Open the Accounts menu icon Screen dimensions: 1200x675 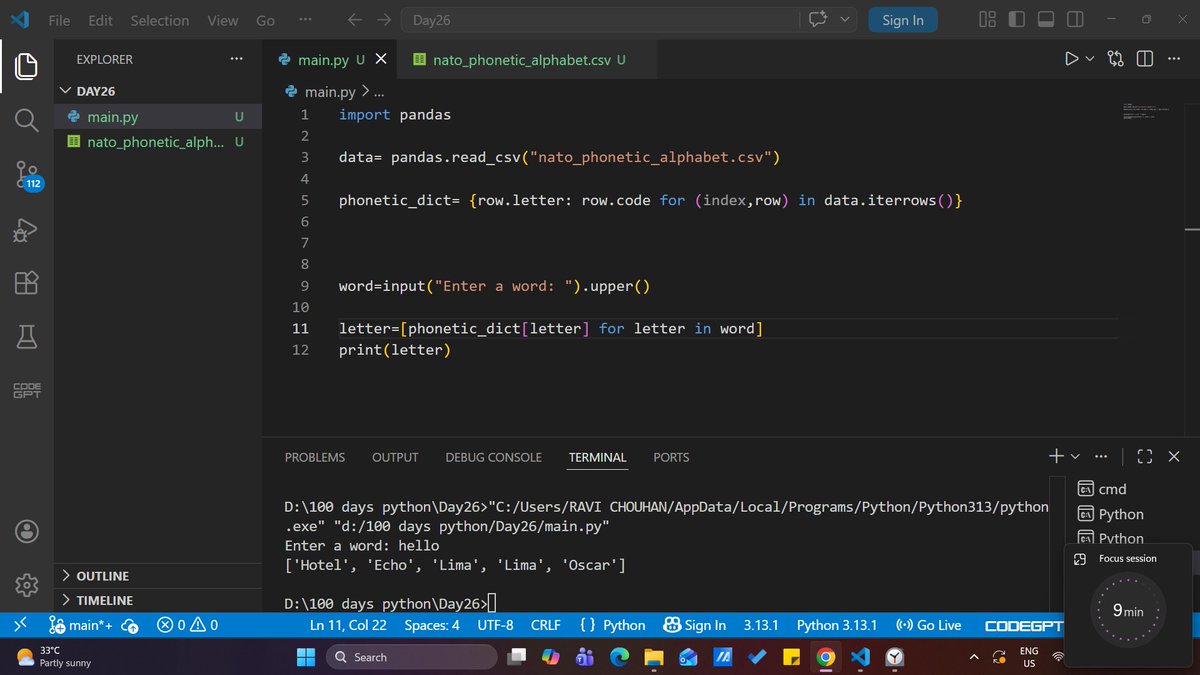[x=26, y=531]
